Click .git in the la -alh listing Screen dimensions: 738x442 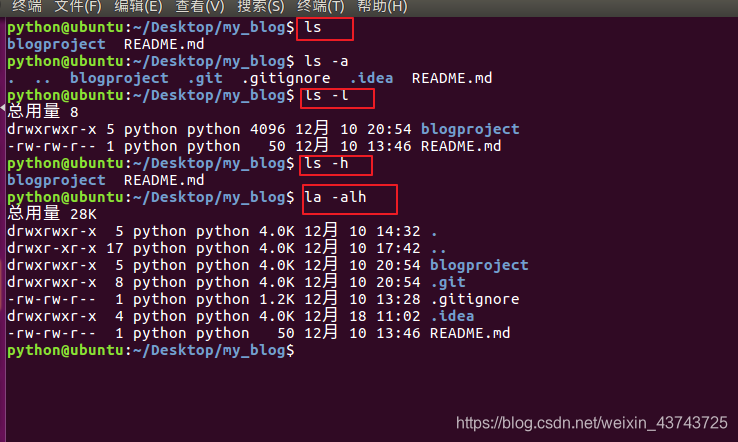pyautogui.click(x=448, y=282)
